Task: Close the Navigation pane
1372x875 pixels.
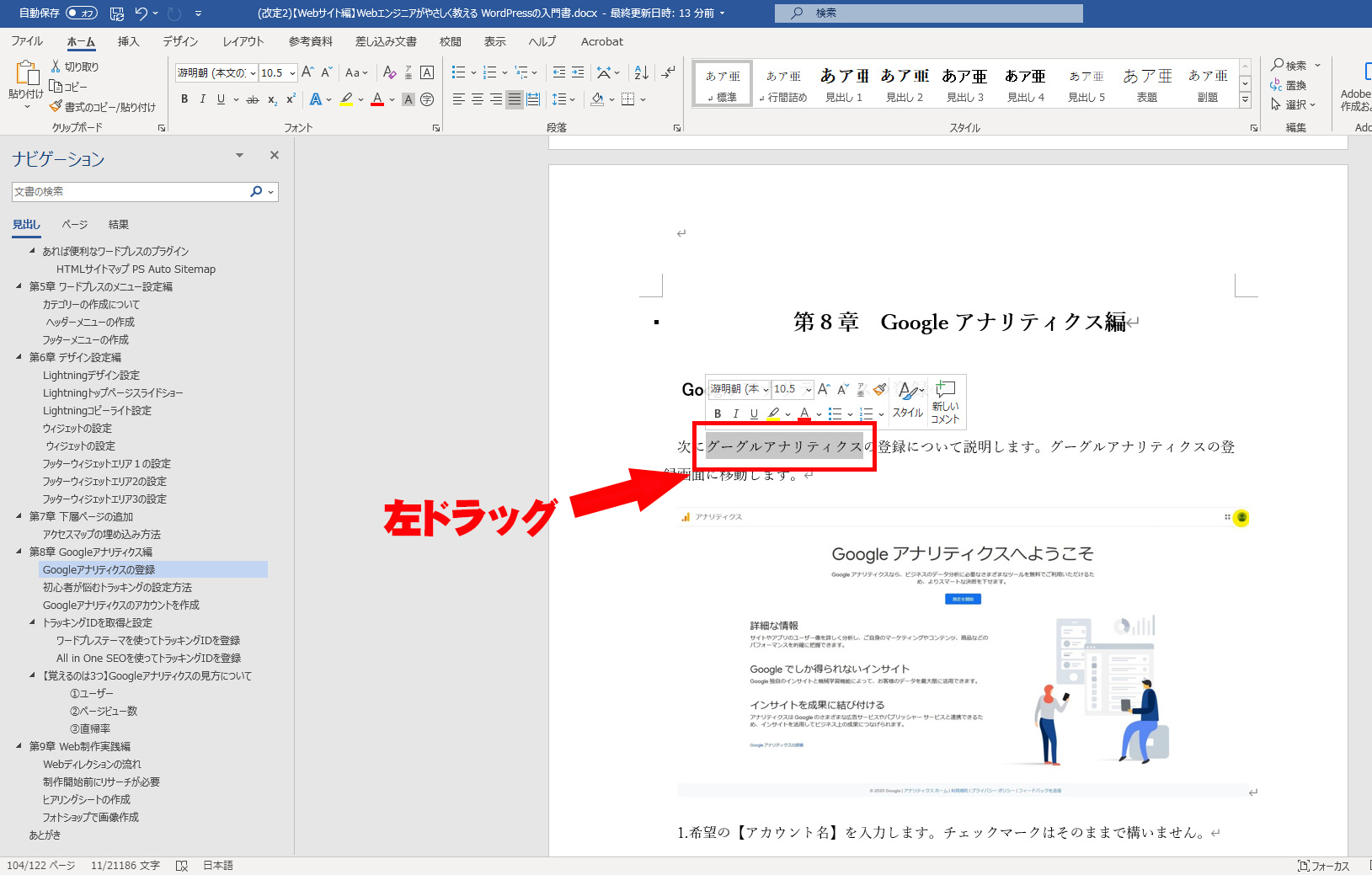Action: coord(274,155)
